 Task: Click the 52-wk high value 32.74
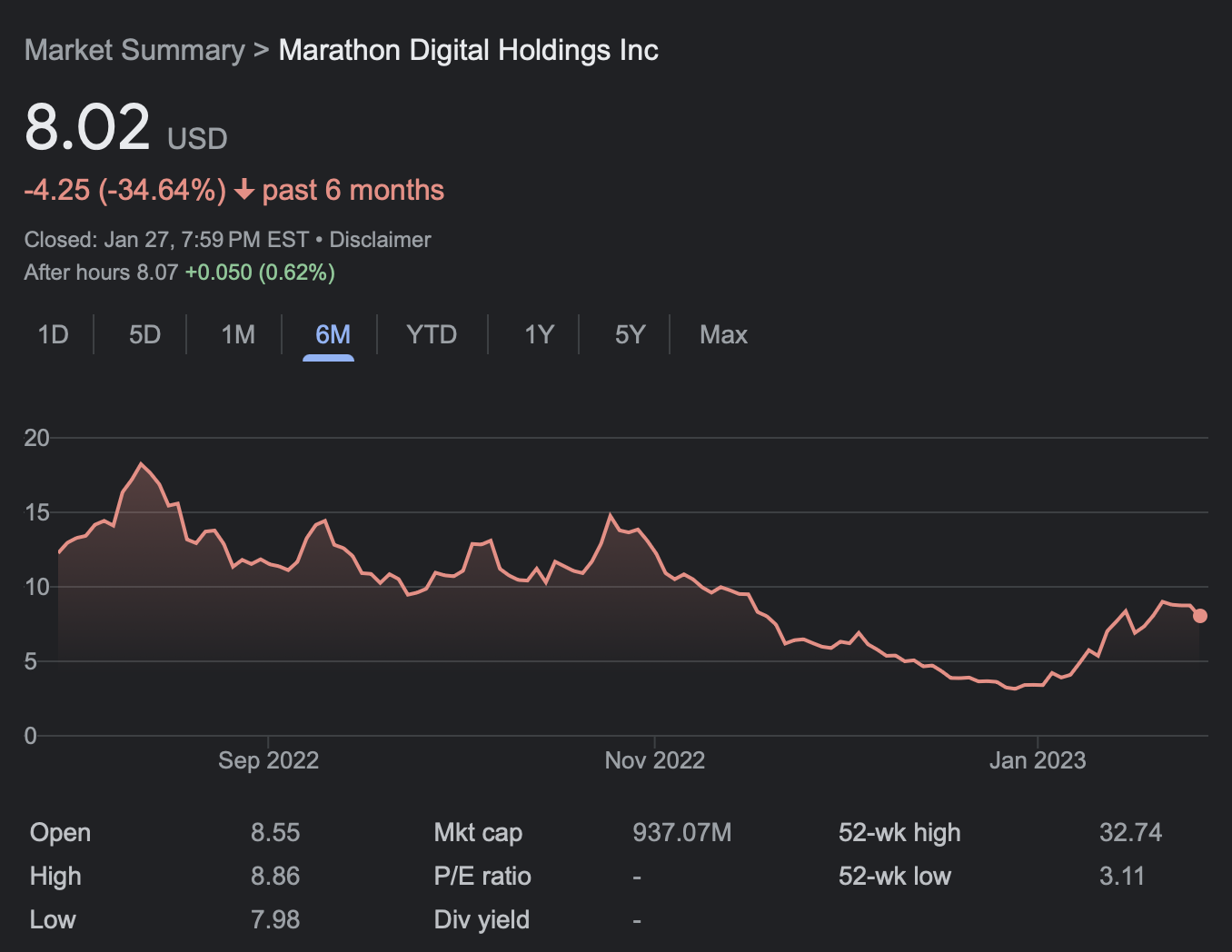[1130, 833]
